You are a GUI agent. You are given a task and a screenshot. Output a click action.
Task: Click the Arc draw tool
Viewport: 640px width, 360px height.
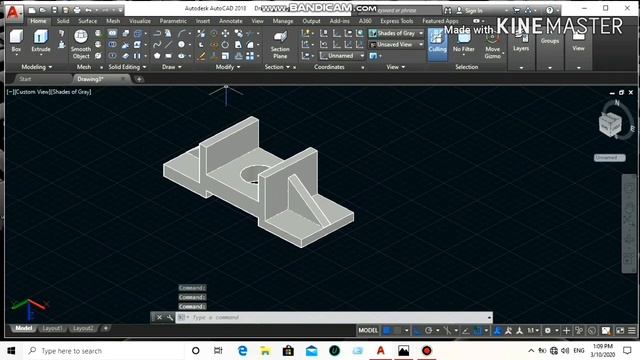point(181,33)
